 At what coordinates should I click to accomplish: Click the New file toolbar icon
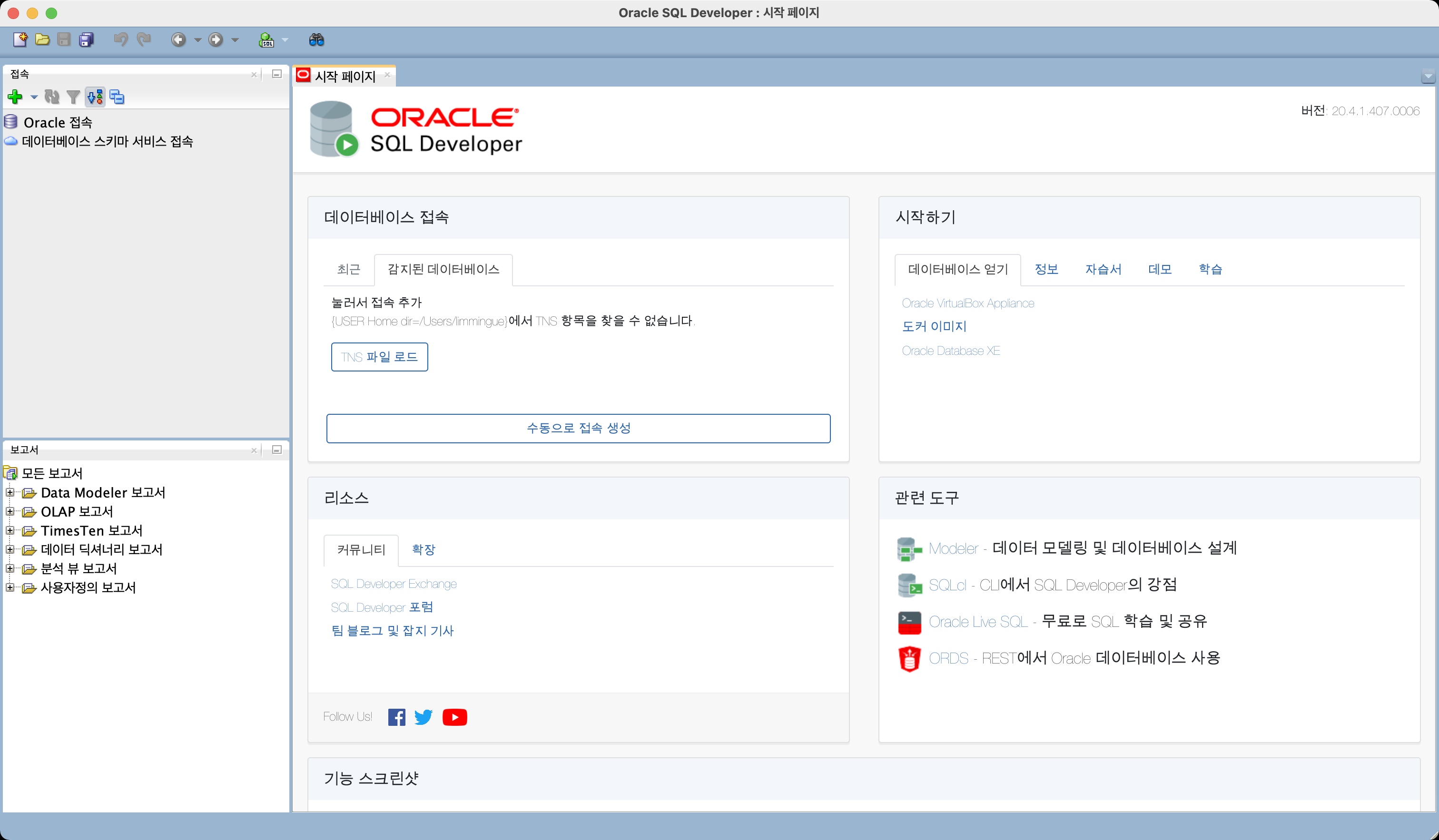coord(20,39)
